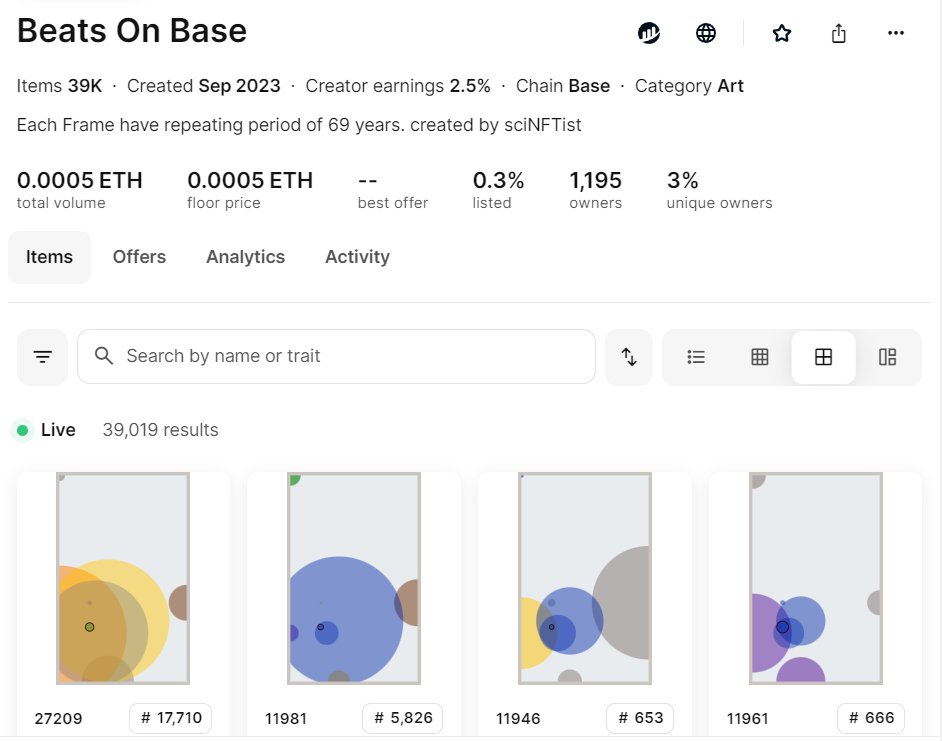The height and width of the screenshot is (741, 942).
Task: Toggle the currently highlighted grid layout
Action: coord(823,356)
